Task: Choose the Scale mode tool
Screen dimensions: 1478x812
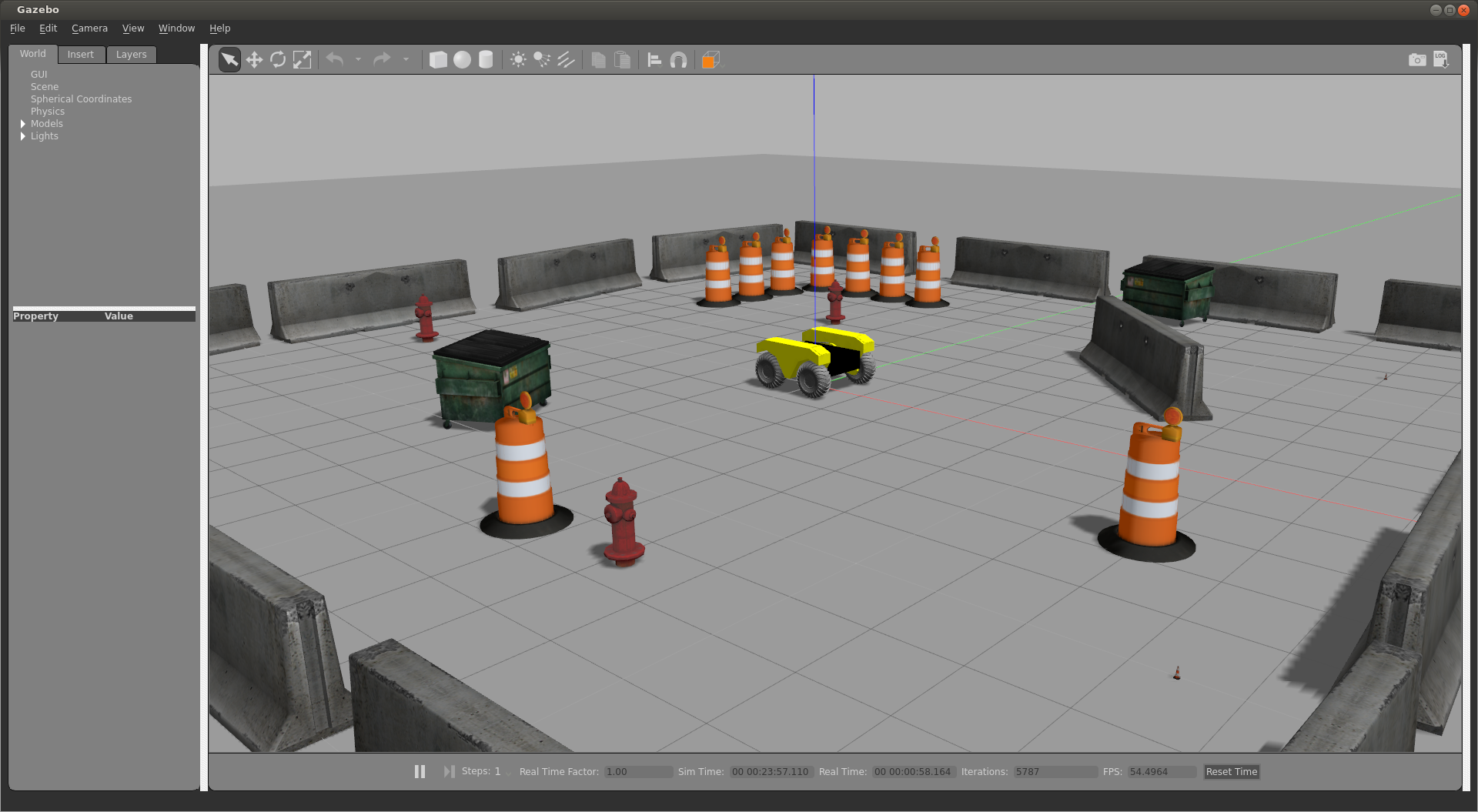Action: pyautogui.click(x=303, y=60)
